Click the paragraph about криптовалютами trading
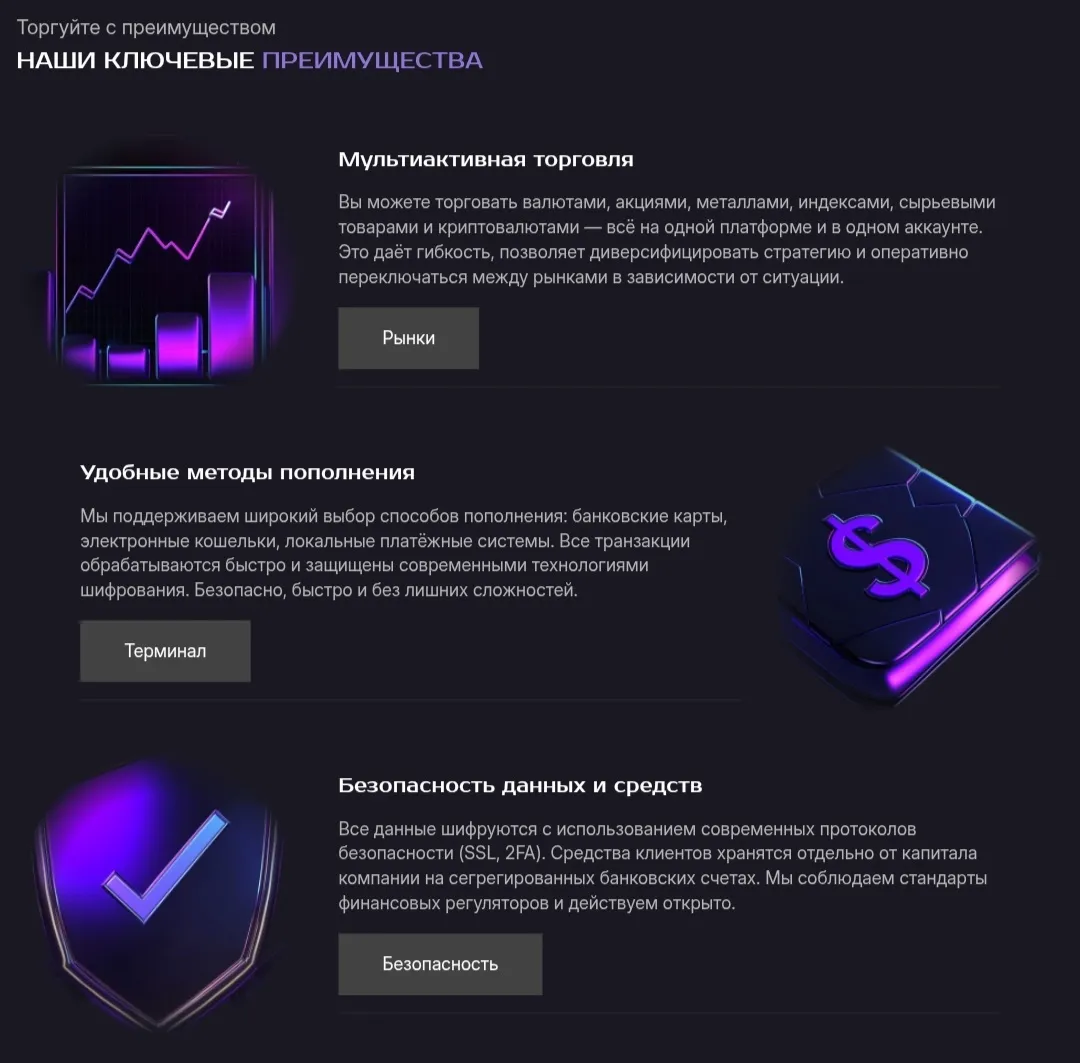 point(667,240)
